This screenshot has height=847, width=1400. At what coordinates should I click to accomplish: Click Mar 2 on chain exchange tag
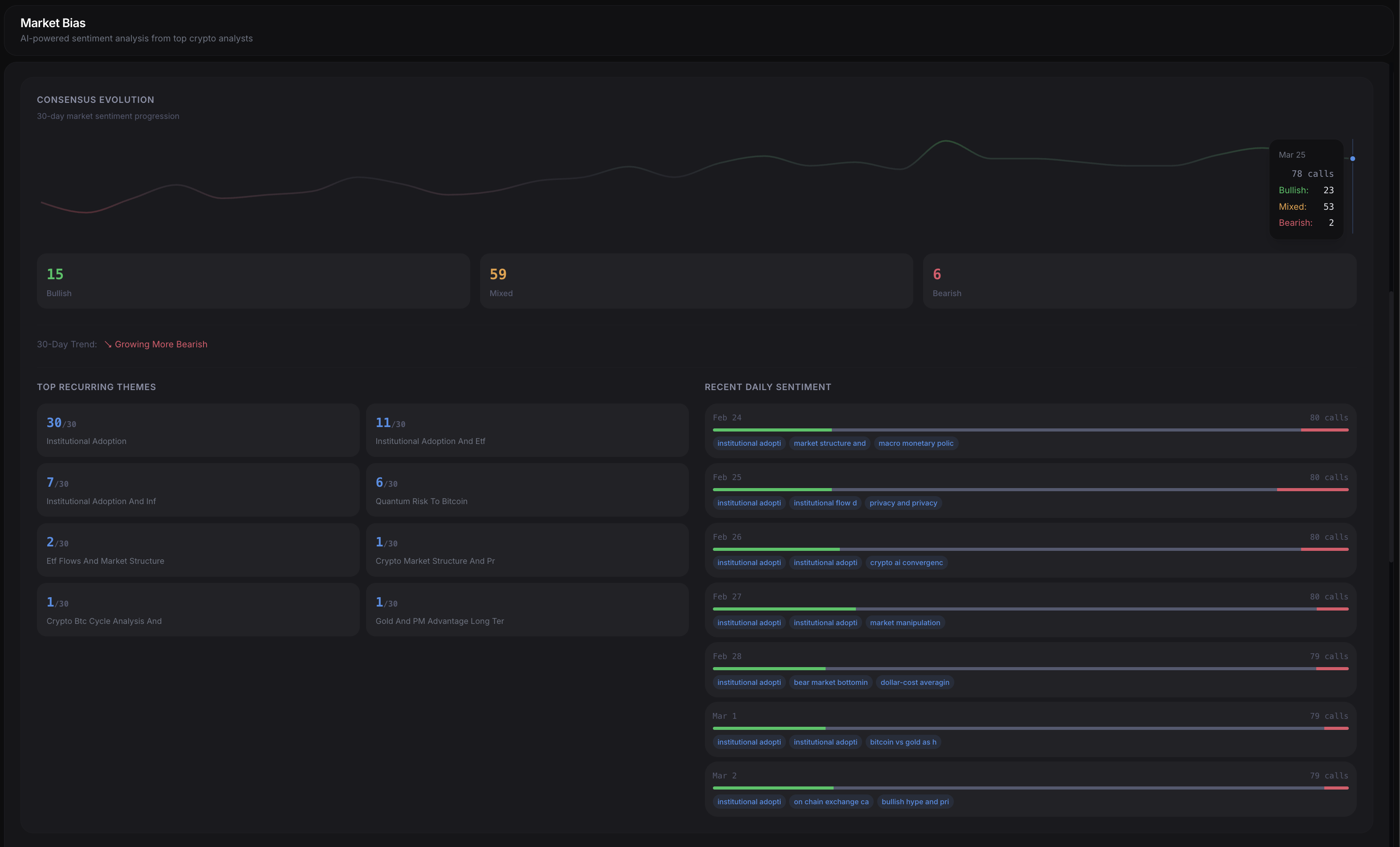(x=830, y=802)
